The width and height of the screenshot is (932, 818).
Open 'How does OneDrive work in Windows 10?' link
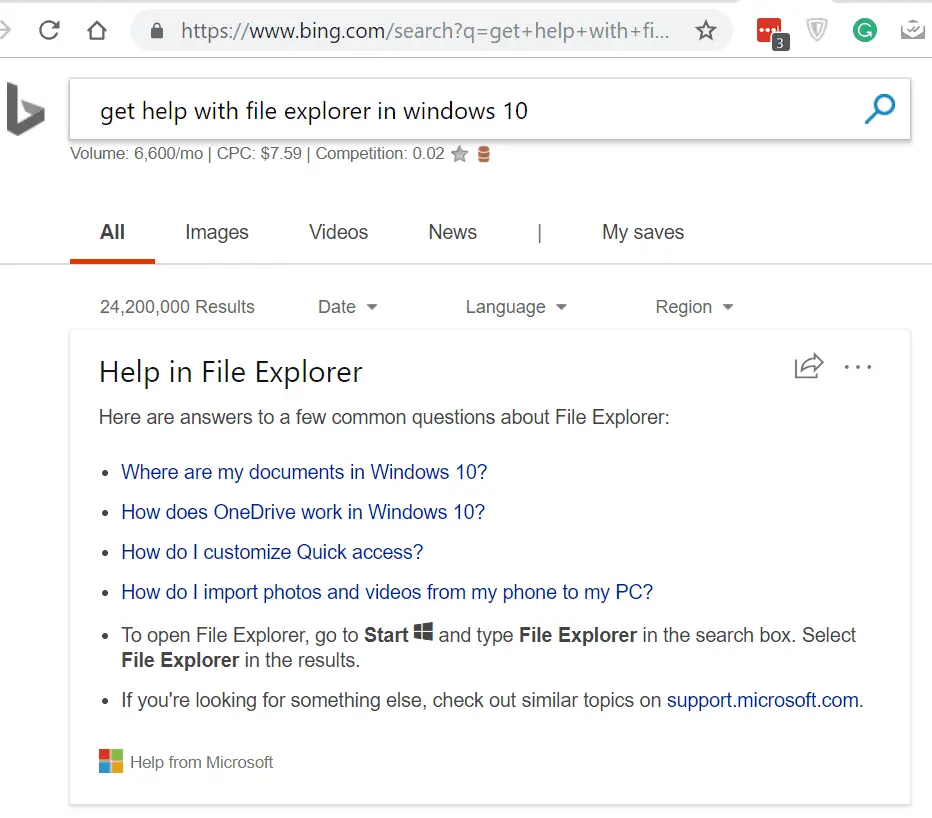[x=303, y=512]
